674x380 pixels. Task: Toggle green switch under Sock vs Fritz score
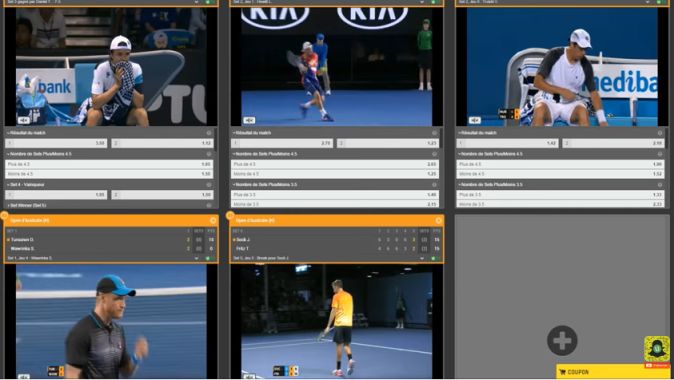coord(435,258)
